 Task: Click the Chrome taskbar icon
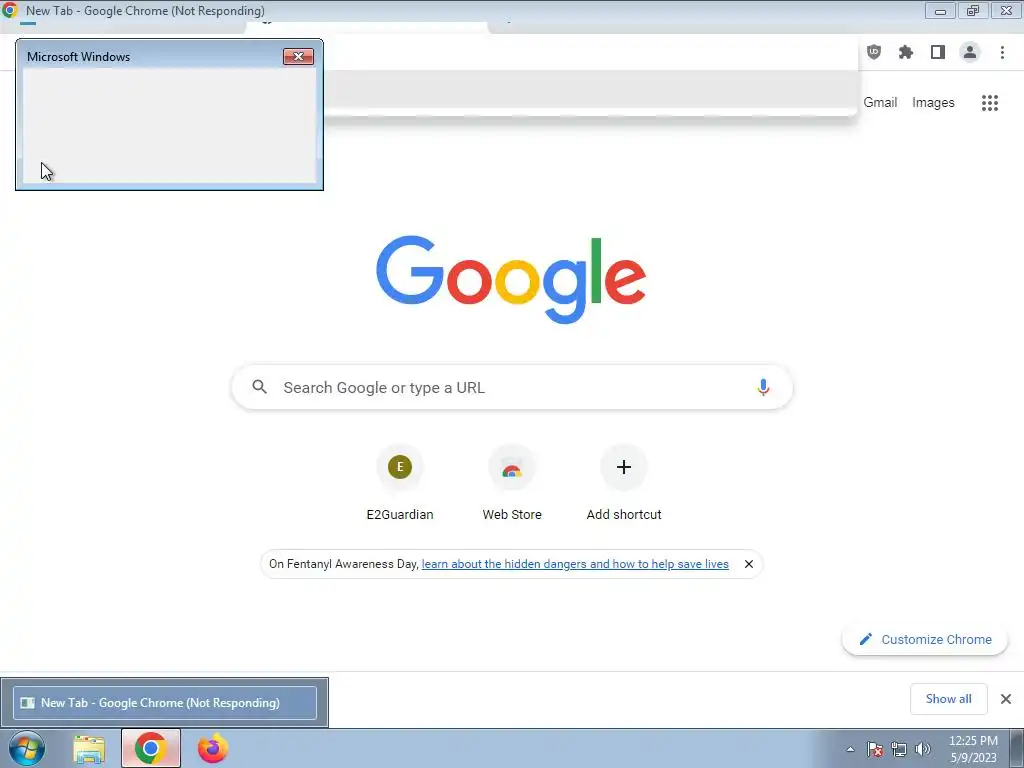coord(151,748)
